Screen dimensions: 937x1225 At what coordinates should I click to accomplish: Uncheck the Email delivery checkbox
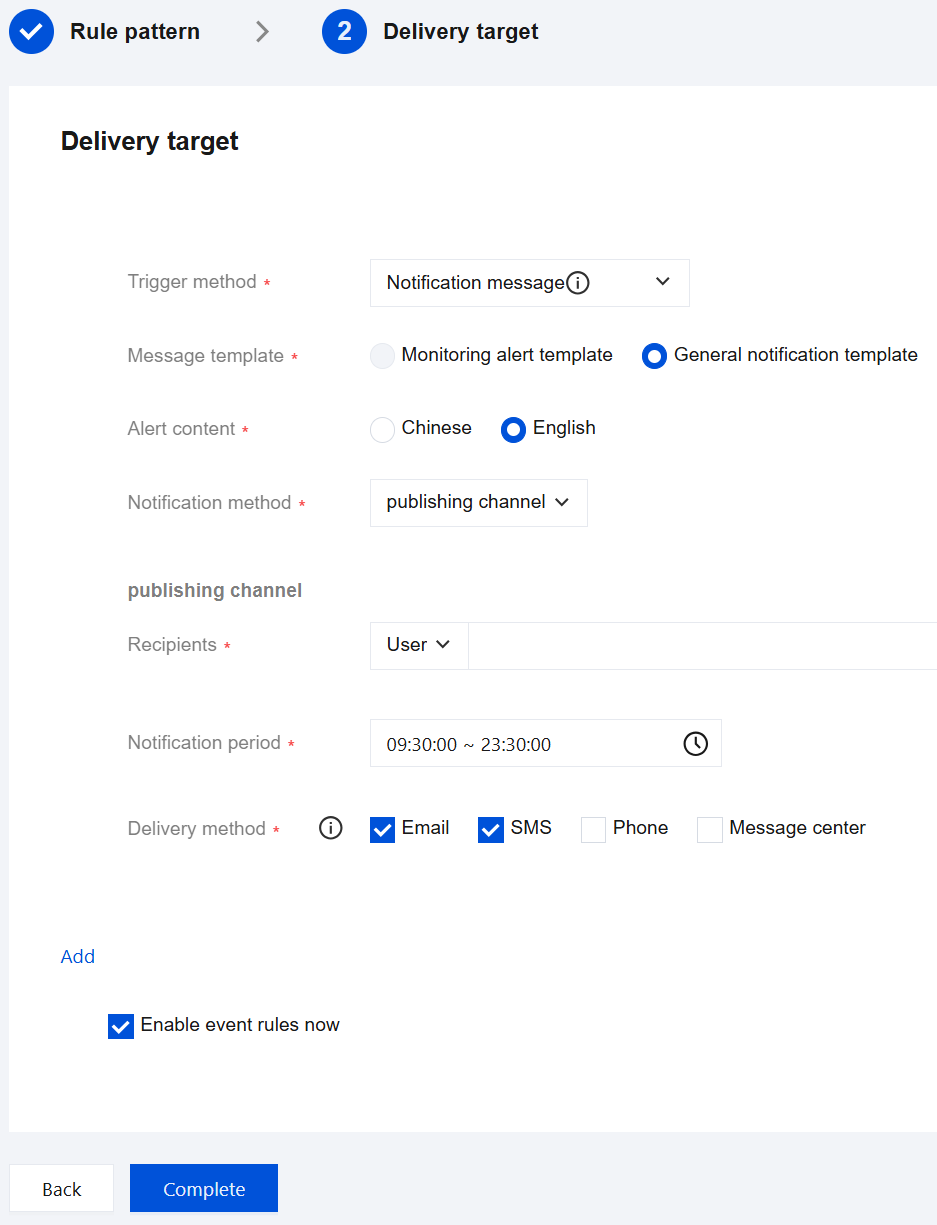[382, 829]
